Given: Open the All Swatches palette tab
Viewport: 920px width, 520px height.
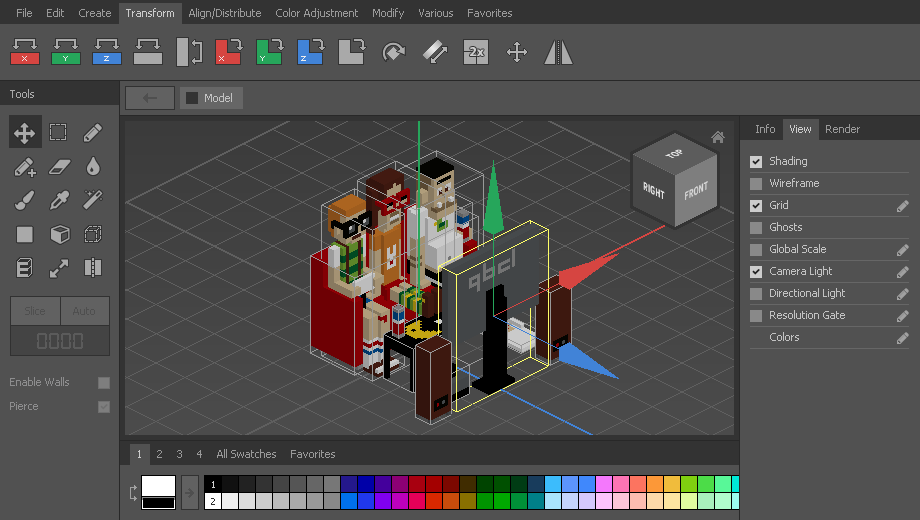Looking at the screenshot, I should pos(246,454).
